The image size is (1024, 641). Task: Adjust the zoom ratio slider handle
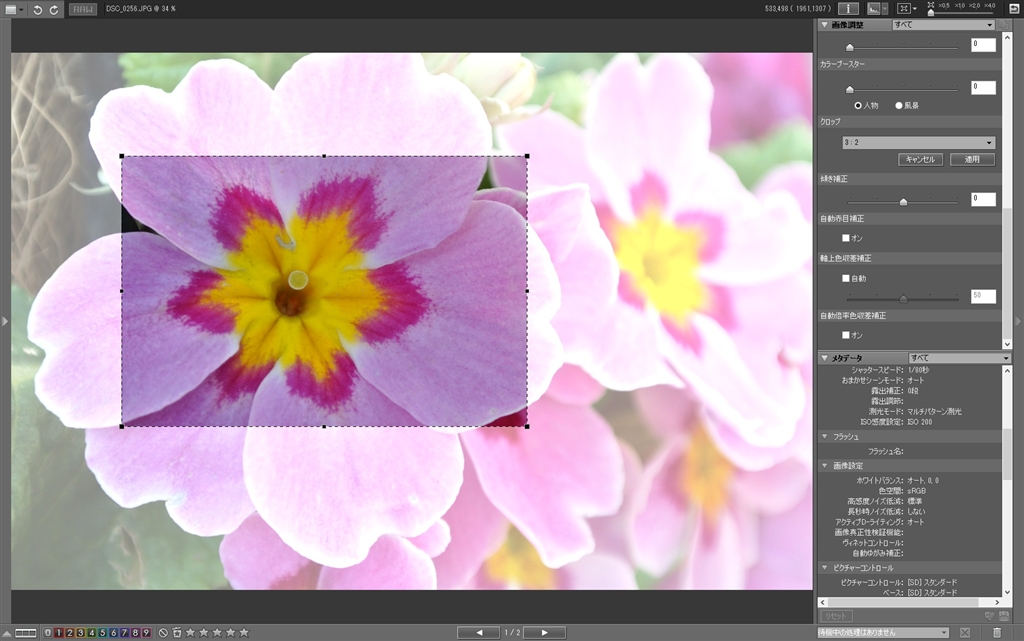pos(931,12)
